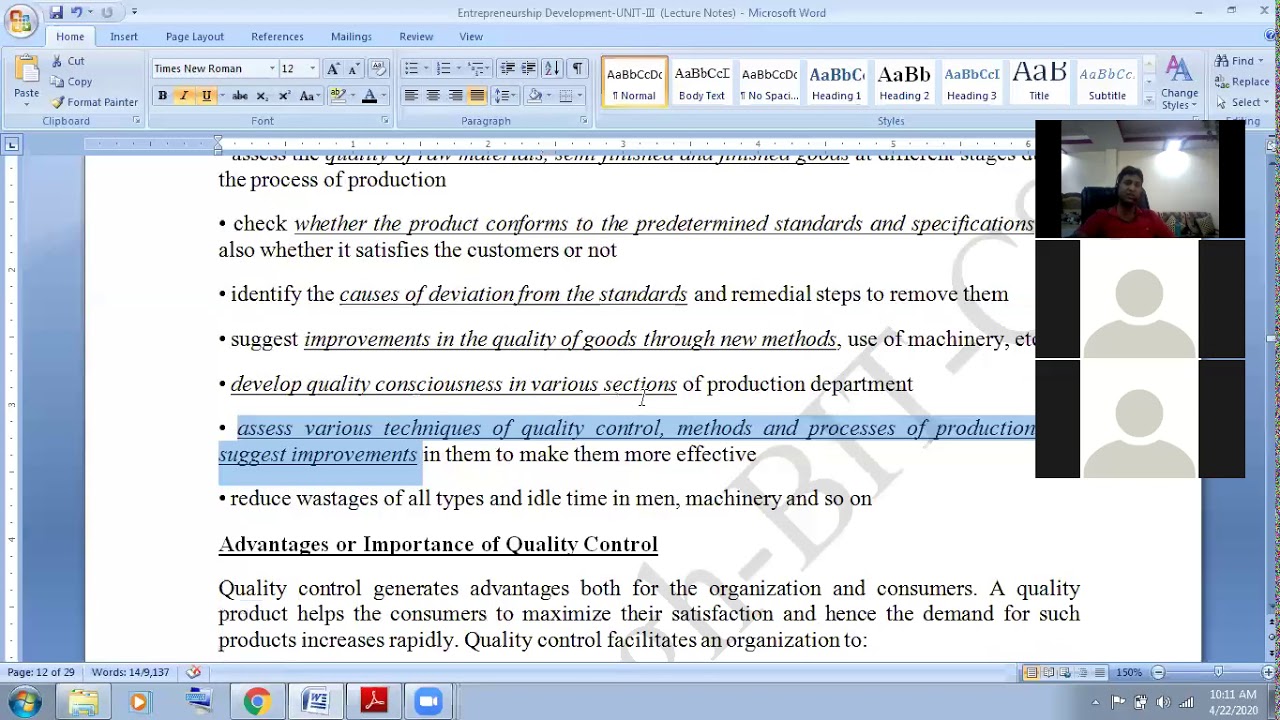The height and width of the screenshot is (720, 1280).
Task: Open Paragraph dialog launcher
Action: (584, 121)
